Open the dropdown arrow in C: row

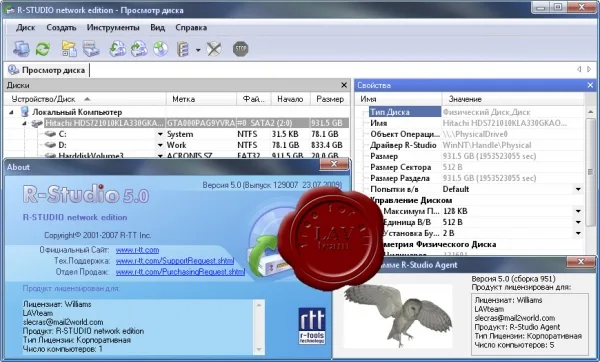click(x=160, y=134)
